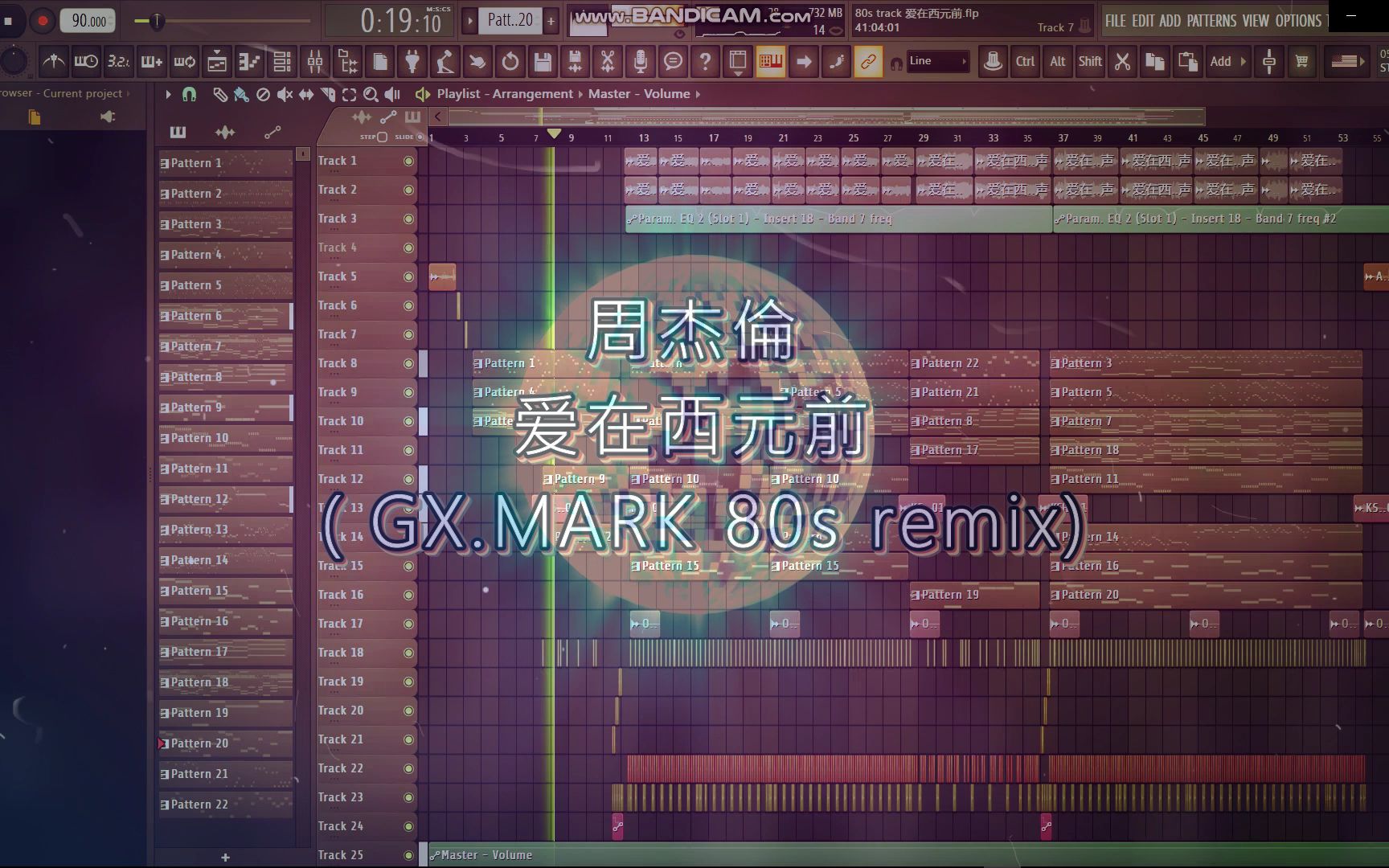Open the shopping cart icon
This screenshot has height=868, width=1389.
pos(1302,61)
